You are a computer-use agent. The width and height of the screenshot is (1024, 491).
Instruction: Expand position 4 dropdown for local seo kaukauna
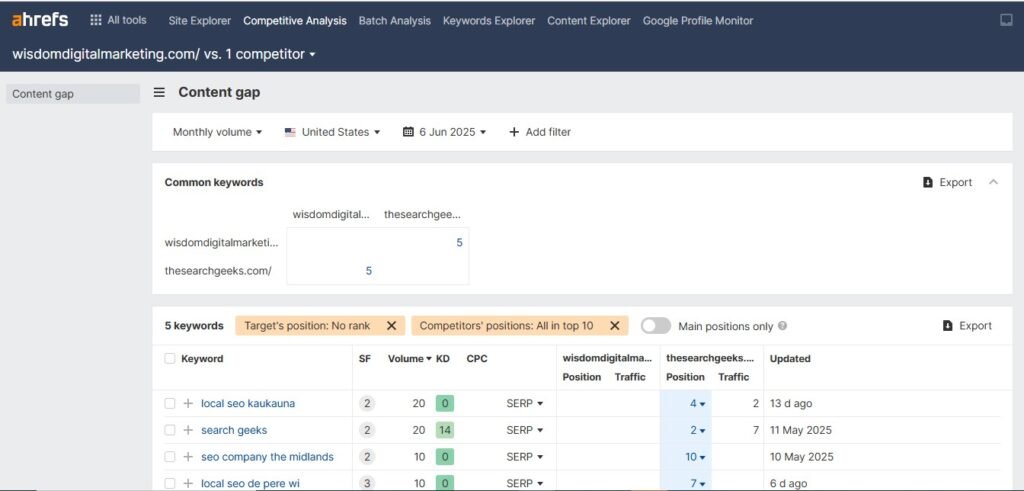click(x=697, y=404)
